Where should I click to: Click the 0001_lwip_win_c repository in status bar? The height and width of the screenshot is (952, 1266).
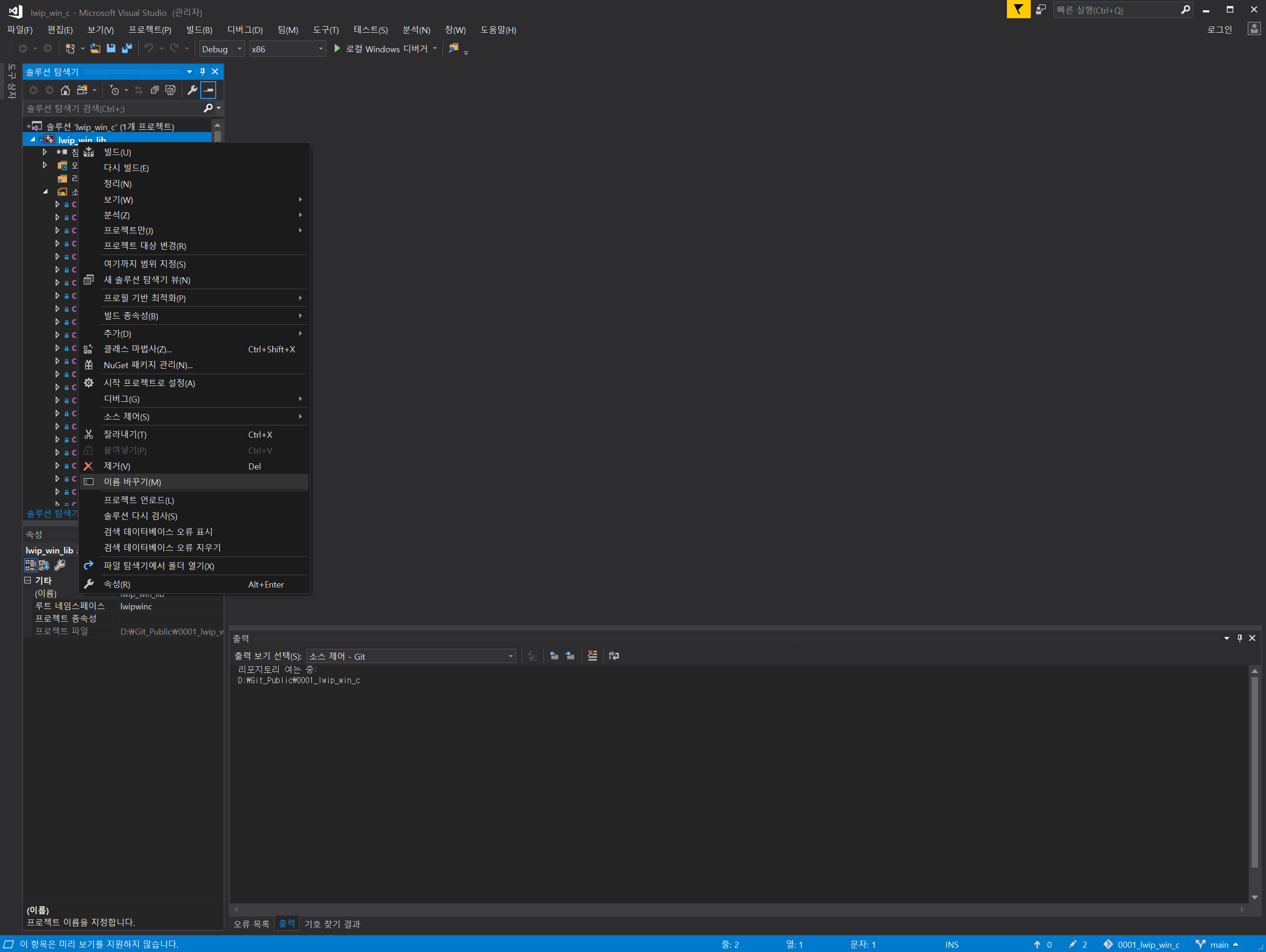click(x=1142, y=945)
